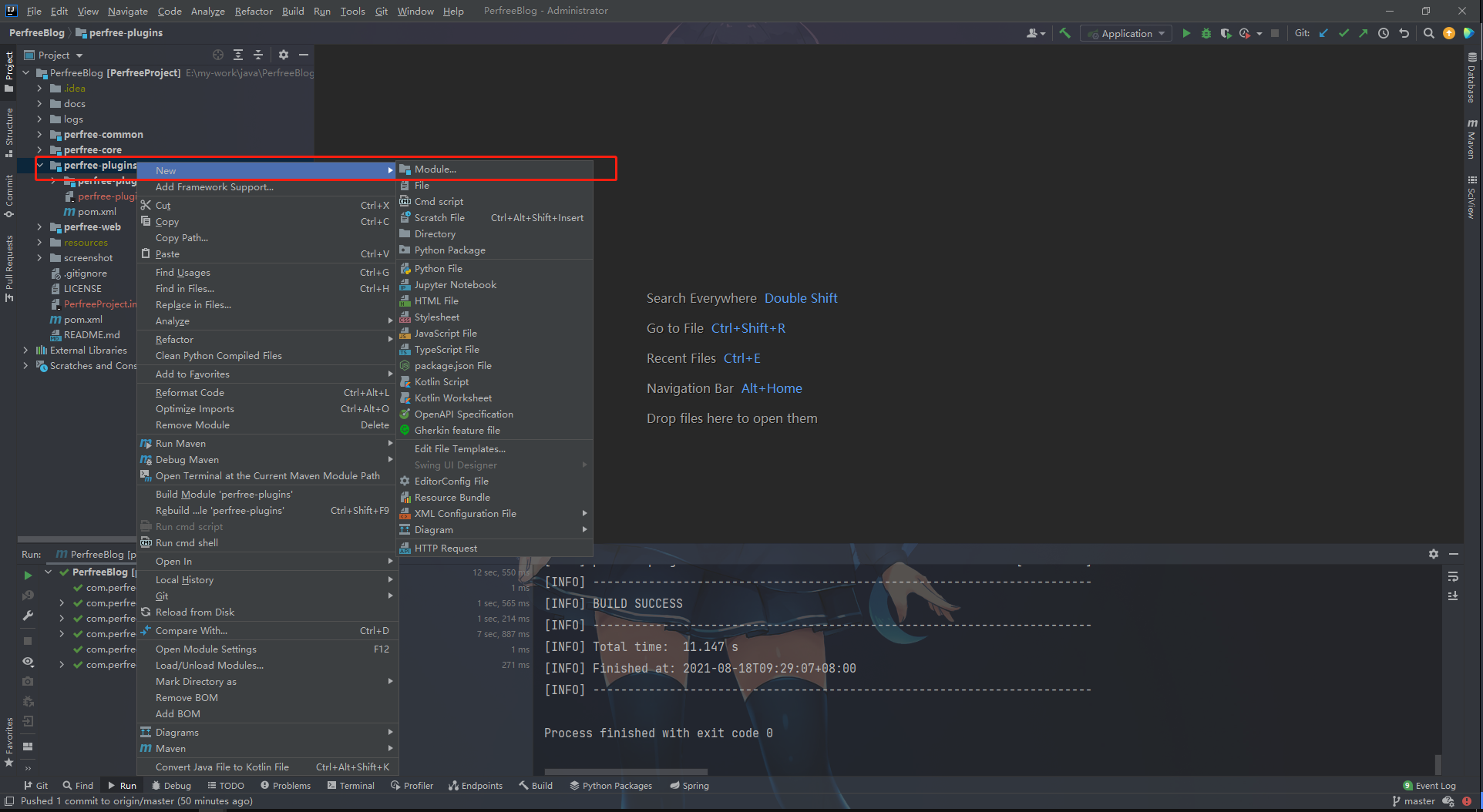Viewport: 1483px width, 812px height.
Task: Click the horizontal scrollbar in Run console
Action: tap(626, 771)
